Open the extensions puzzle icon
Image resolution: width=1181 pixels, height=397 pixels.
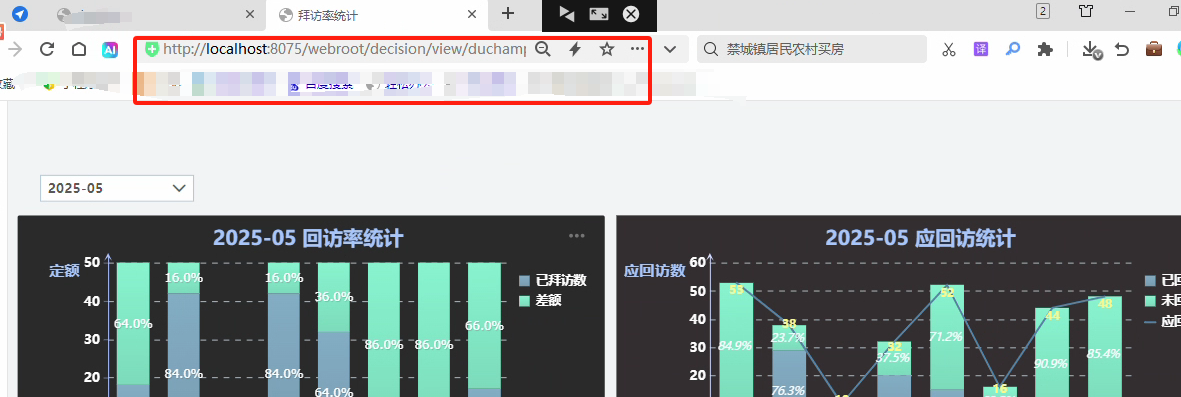1045,50
